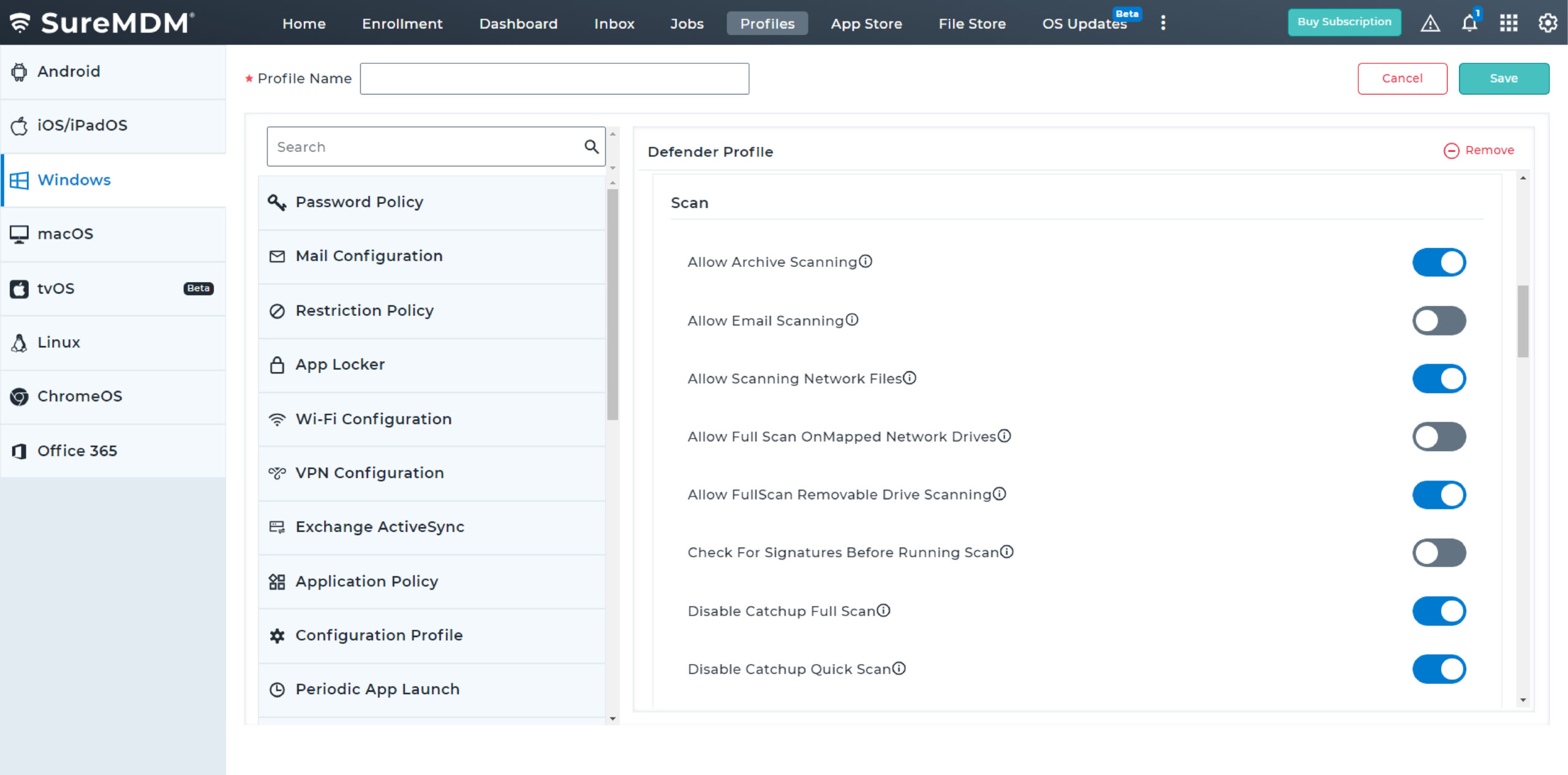Open the settings gear icon

(x=1548, y=23)
